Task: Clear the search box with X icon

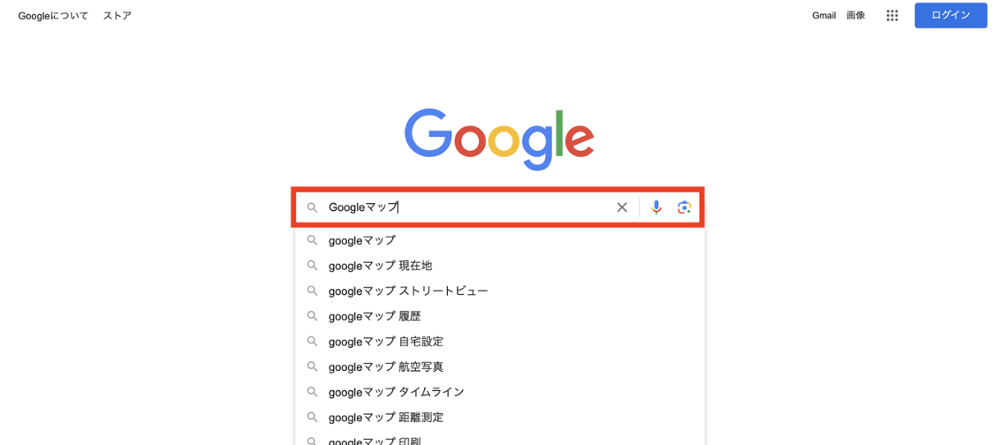Action: point(622,207)
